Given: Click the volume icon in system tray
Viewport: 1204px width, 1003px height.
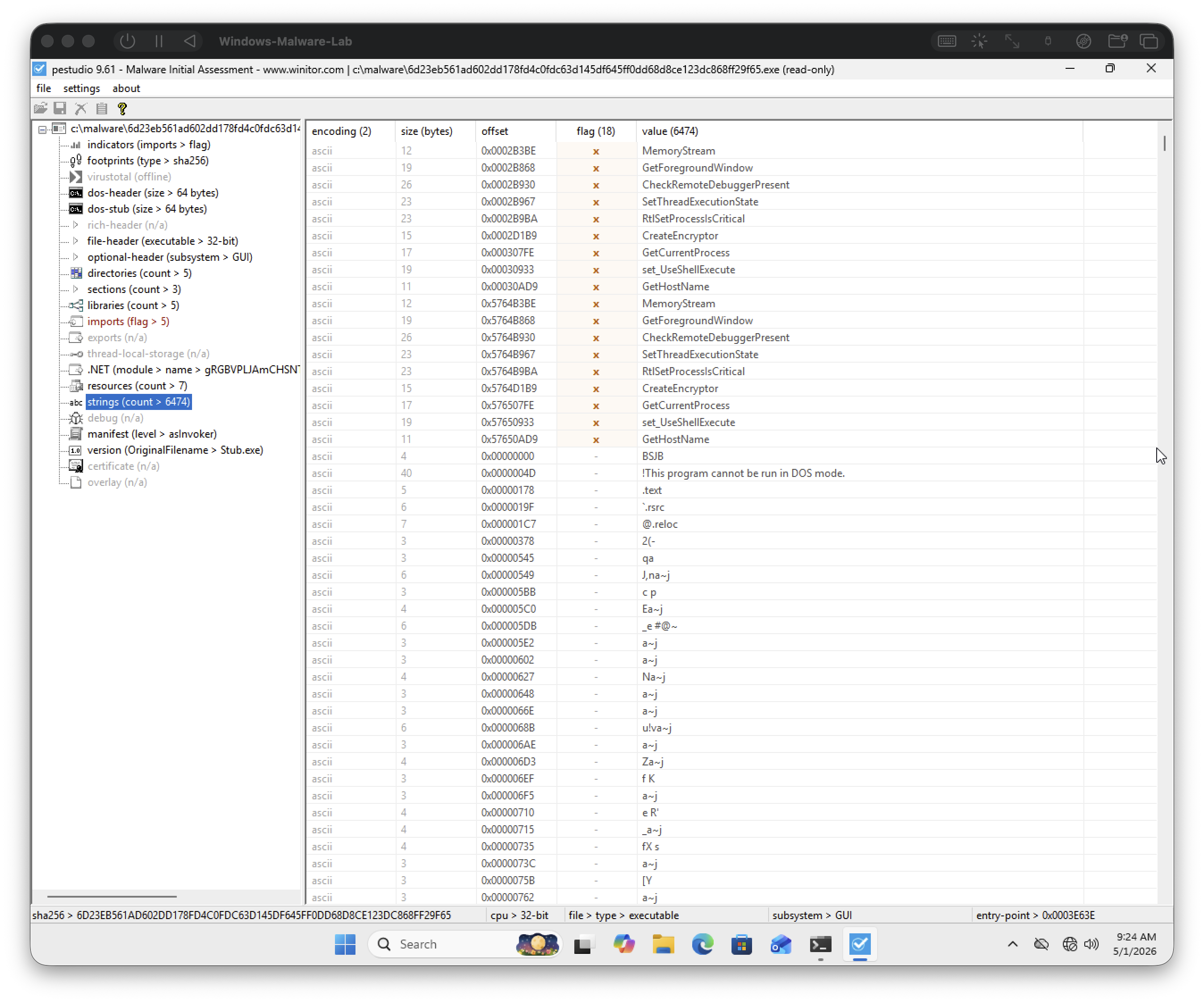Looking at the screenshot, I should (x=1091, y=944).
